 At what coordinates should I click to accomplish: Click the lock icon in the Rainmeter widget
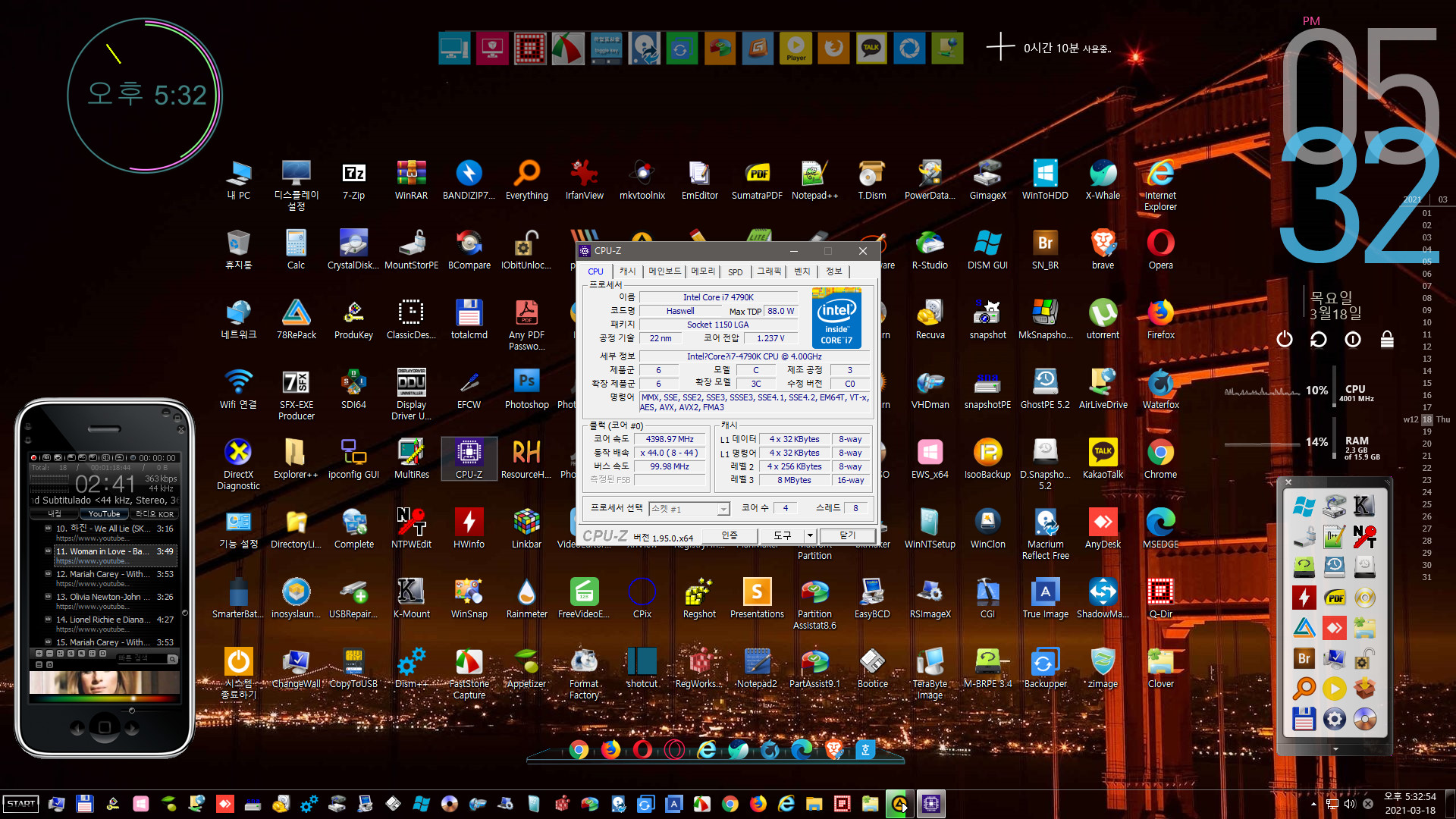1387,339
